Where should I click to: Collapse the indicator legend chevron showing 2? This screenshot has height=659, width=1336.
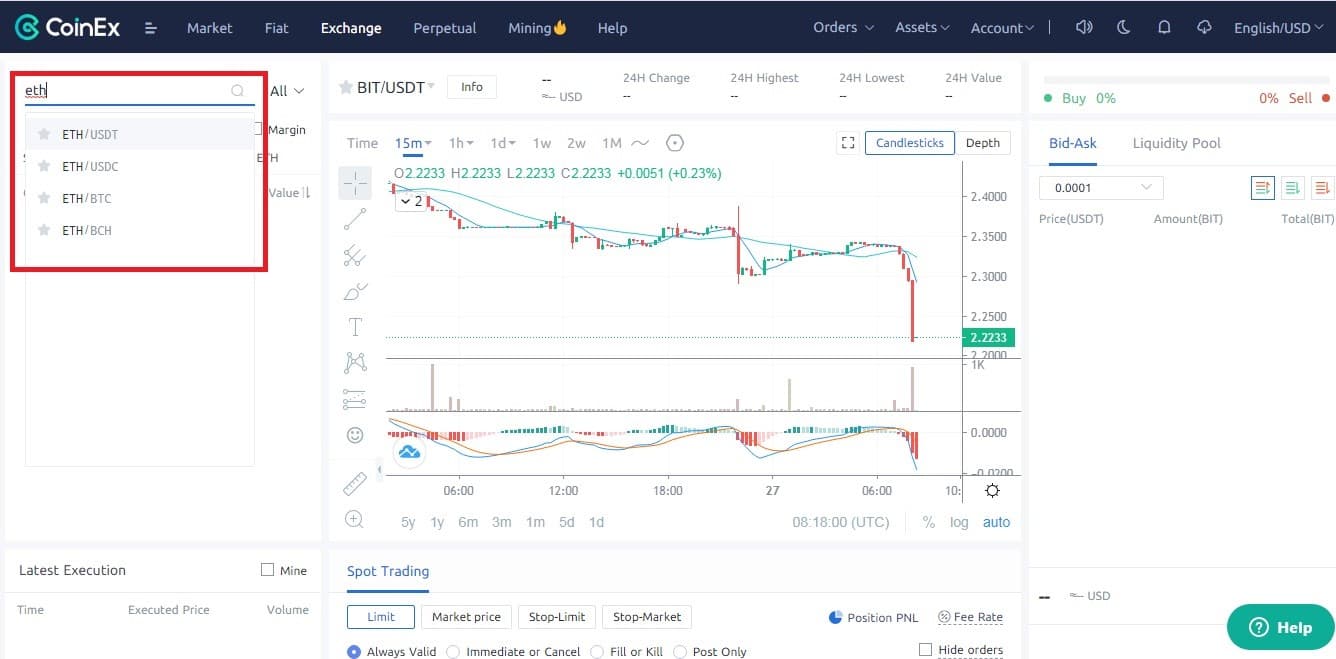click(x=411, y=201)
